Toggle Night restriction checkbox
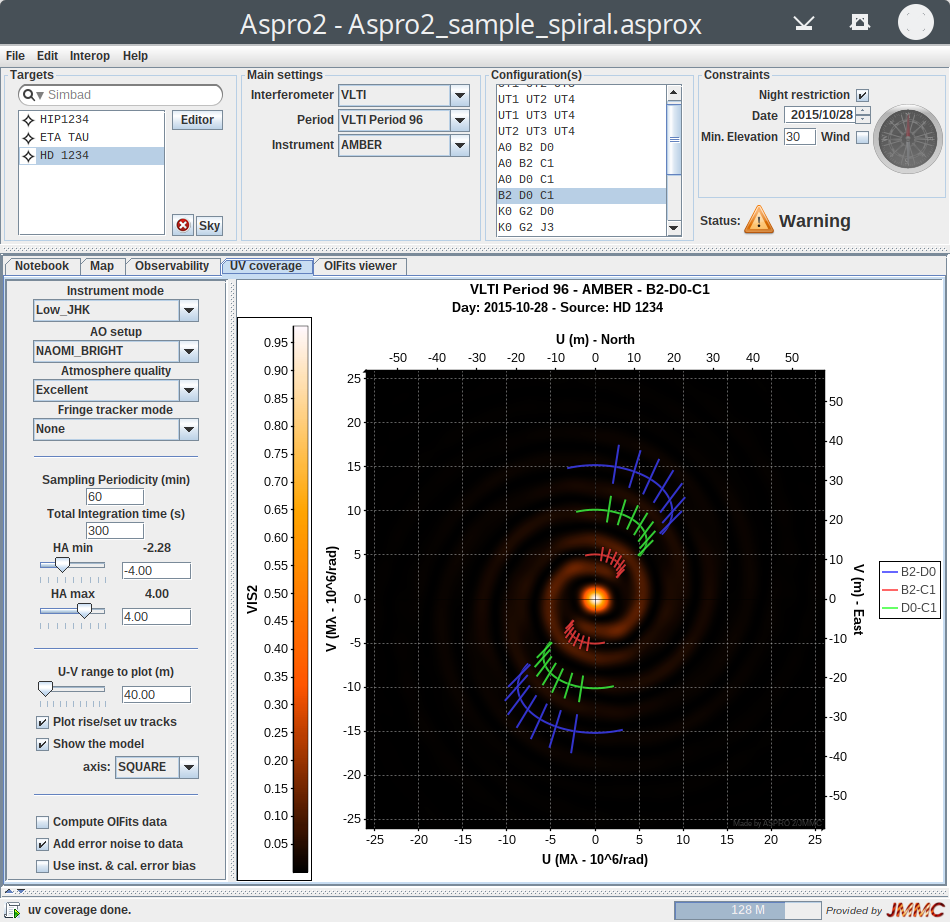This screenshot has height=922, width=950. (862, 95)
